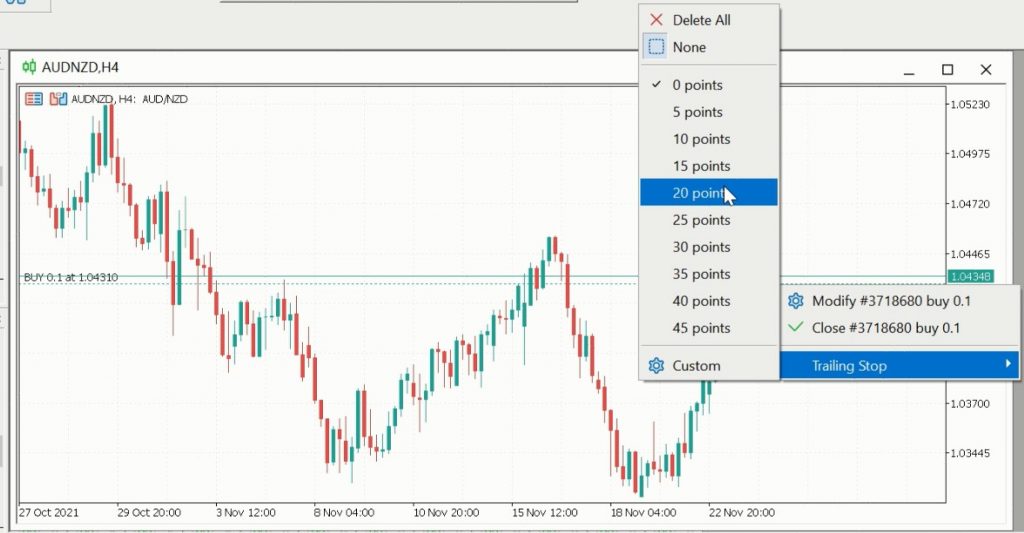Click the 10 Nov 20:00 time label

click(446, 513)
